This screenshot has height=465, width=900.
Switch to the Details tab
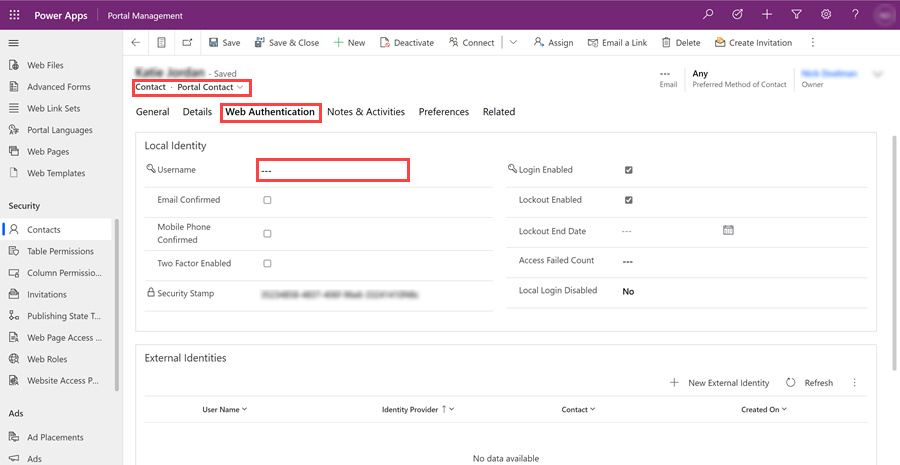197,112
